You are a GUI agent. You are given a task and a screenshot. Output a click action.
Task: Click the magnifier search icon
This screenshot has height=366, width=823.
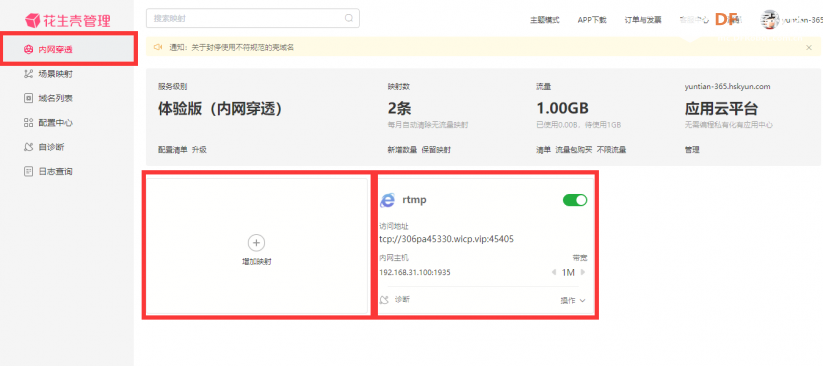(x=349, y=18)
